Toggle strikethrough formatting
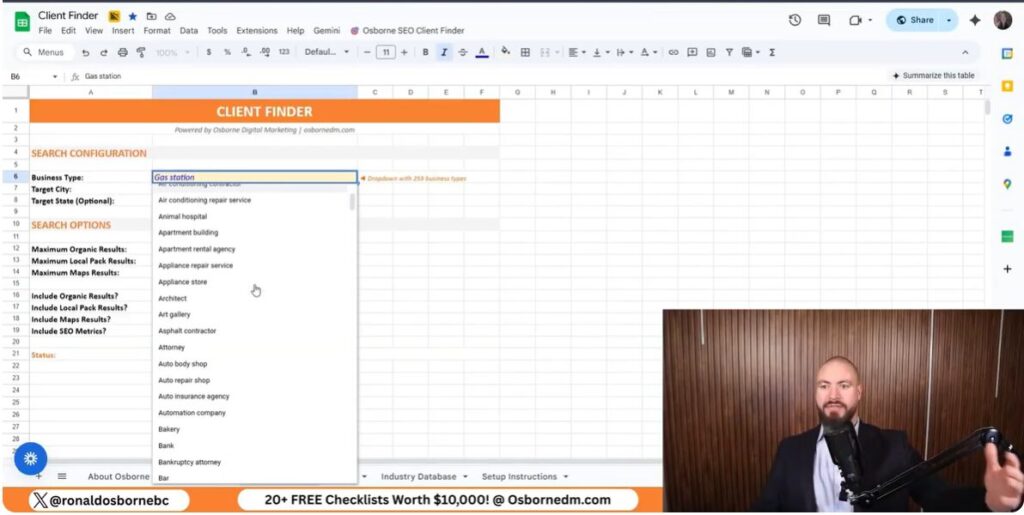Image resolution: width=1024 pixels, height=515 pixels. pyautogui.click(x=463, y=52)
